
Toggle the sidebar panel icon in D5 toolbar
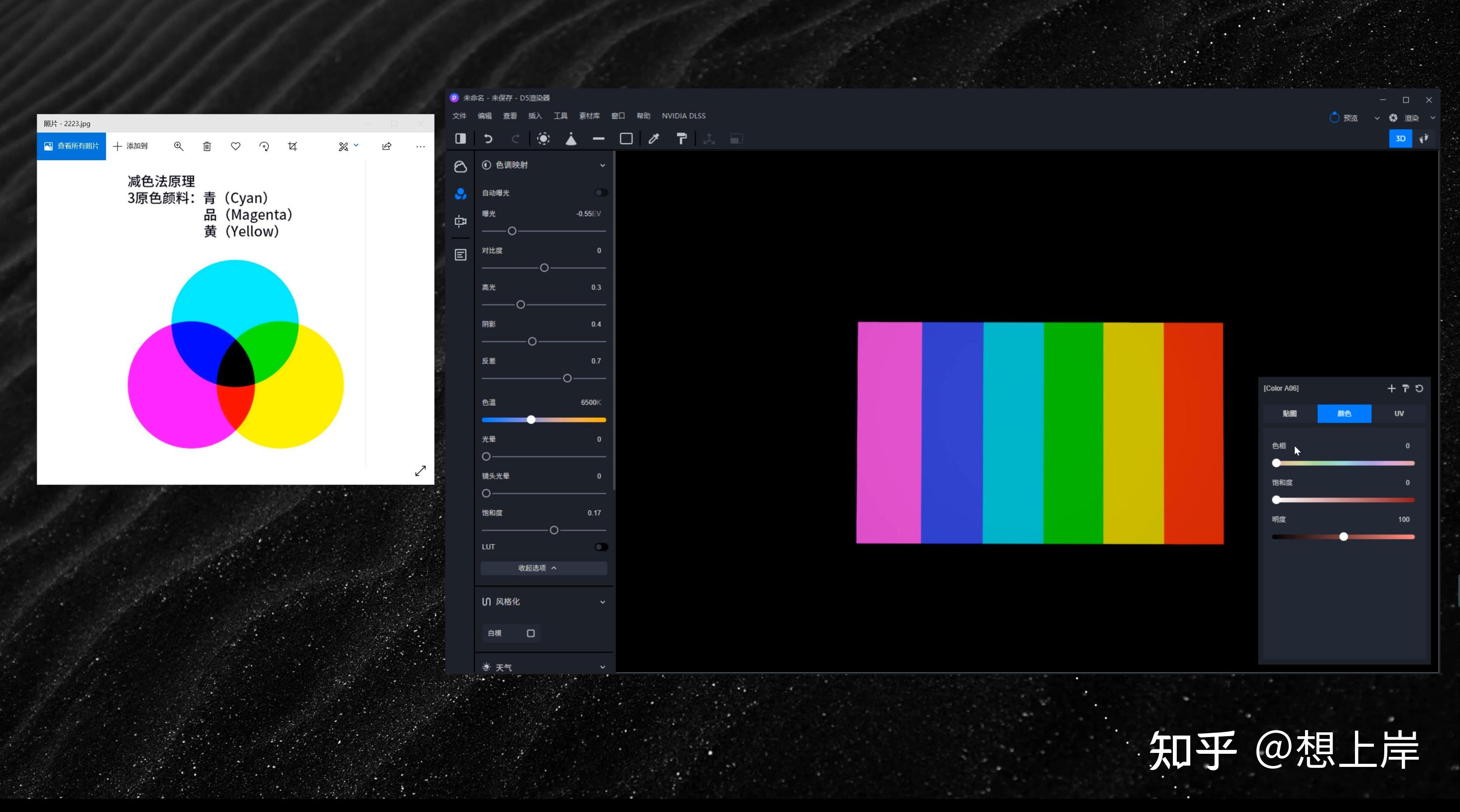pos(461,139)
